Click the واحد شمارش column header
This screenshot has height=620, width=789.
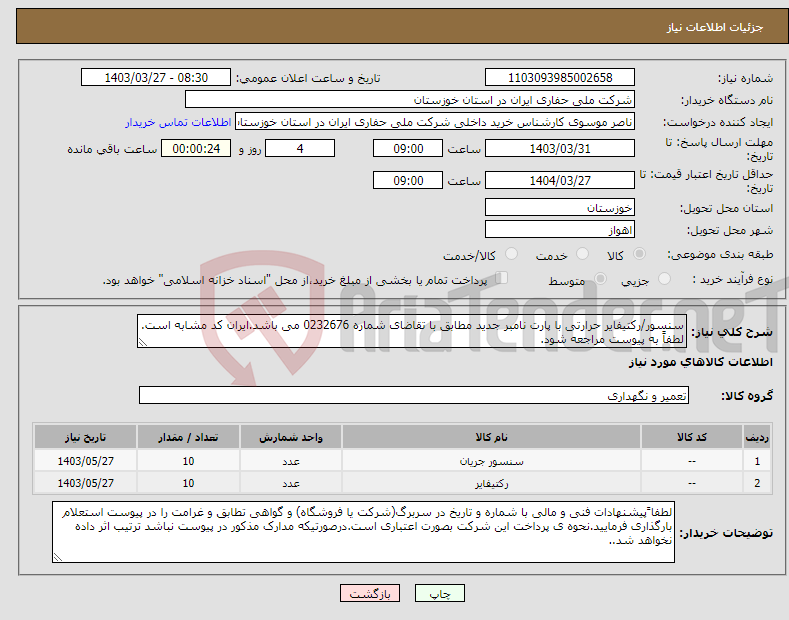click(x=291, y=437)
